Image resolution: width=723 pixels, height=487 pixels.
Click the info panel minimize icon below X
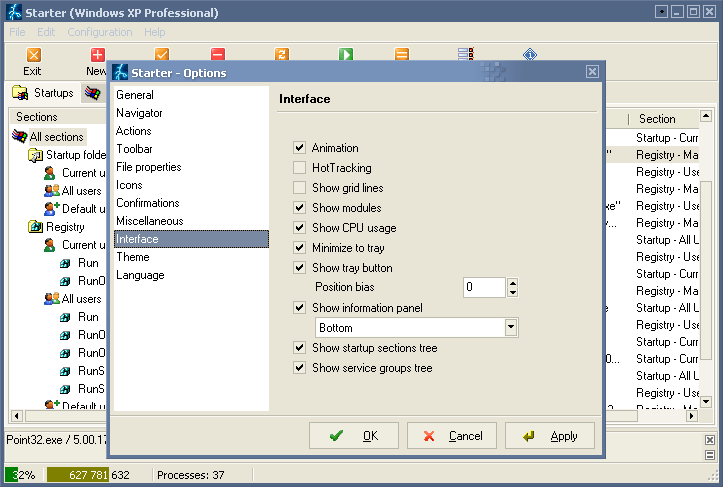click(x=710, y=455)
